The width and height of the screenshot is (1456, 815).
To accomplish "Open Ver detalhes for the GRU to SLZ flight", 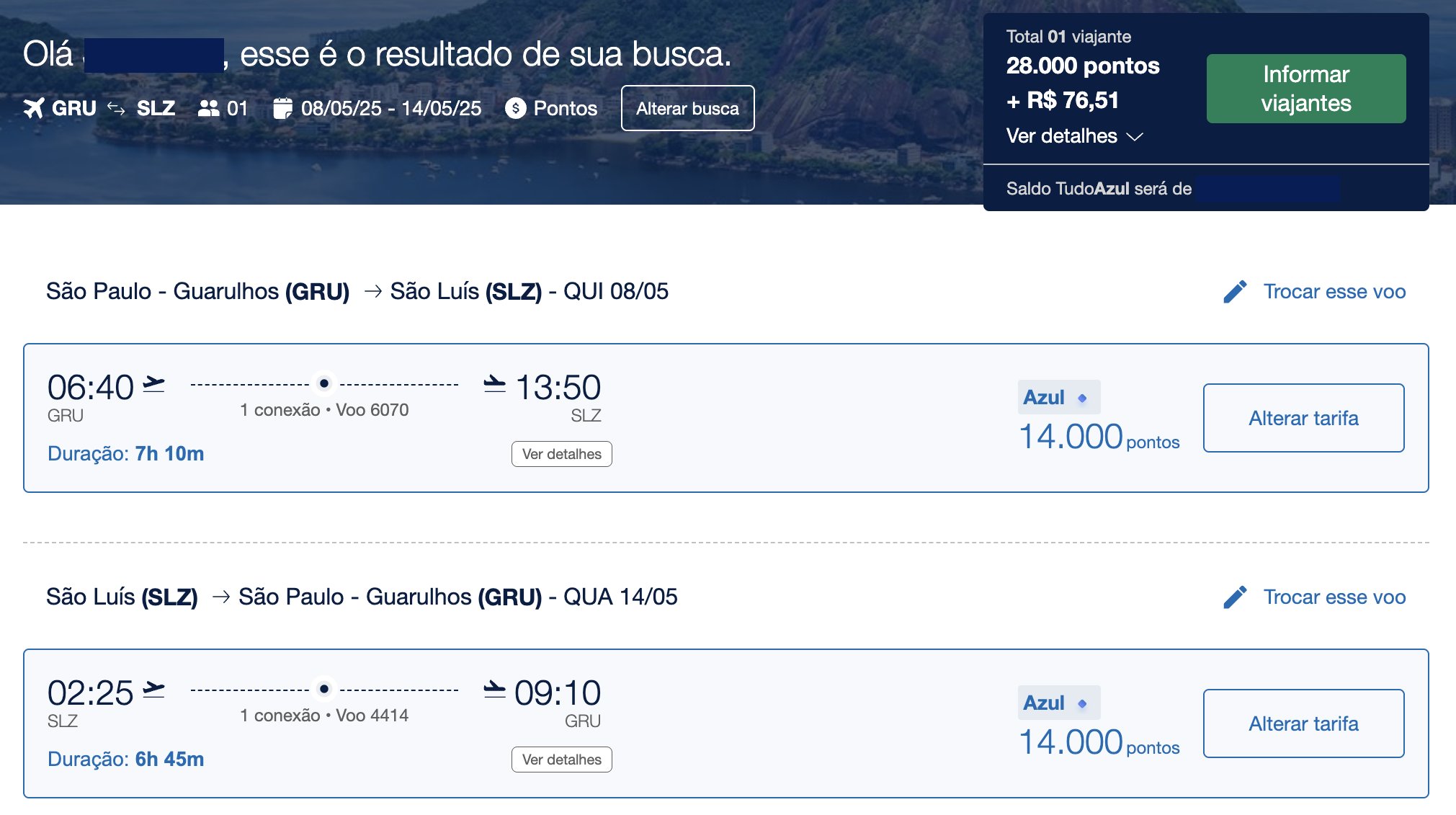I will 562,454.
